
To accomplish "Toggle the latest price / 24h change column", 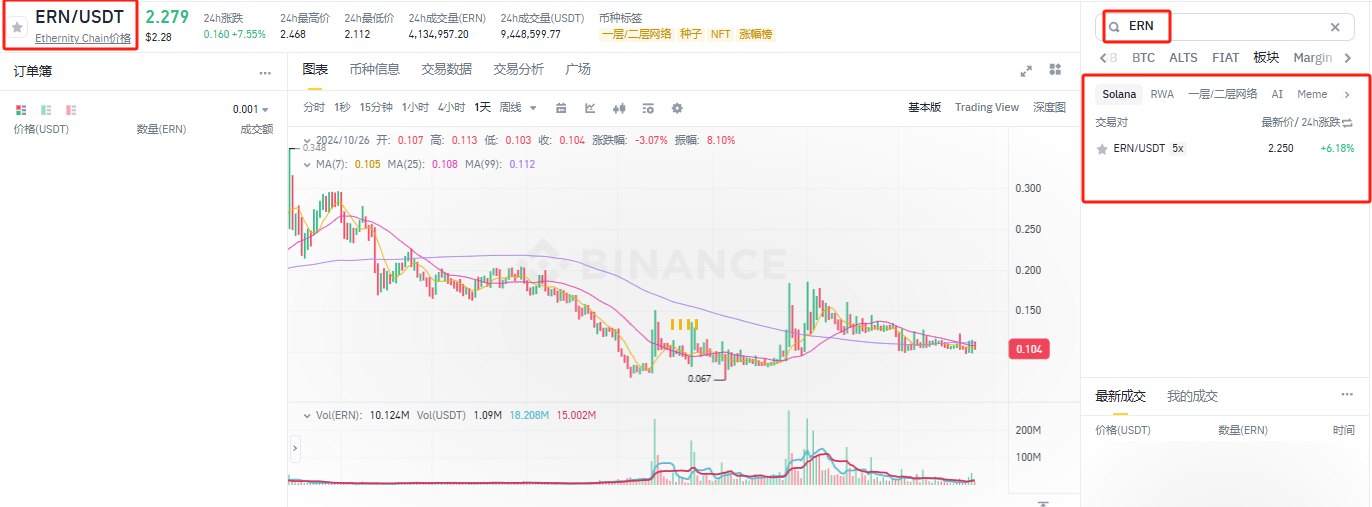I will [1347, 122].
